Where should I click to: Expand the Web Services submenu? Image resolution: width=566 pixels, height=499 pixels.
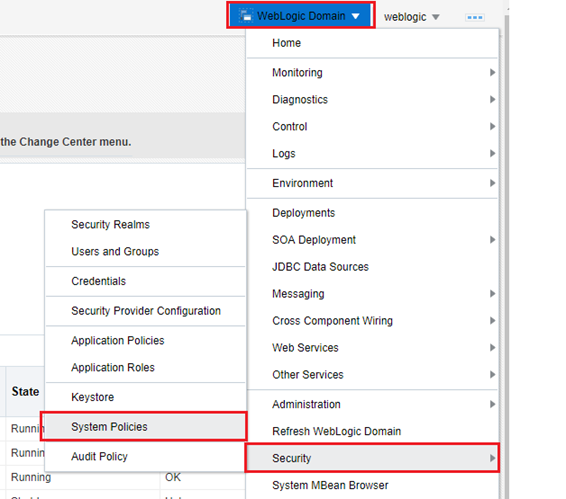[373, 348]
